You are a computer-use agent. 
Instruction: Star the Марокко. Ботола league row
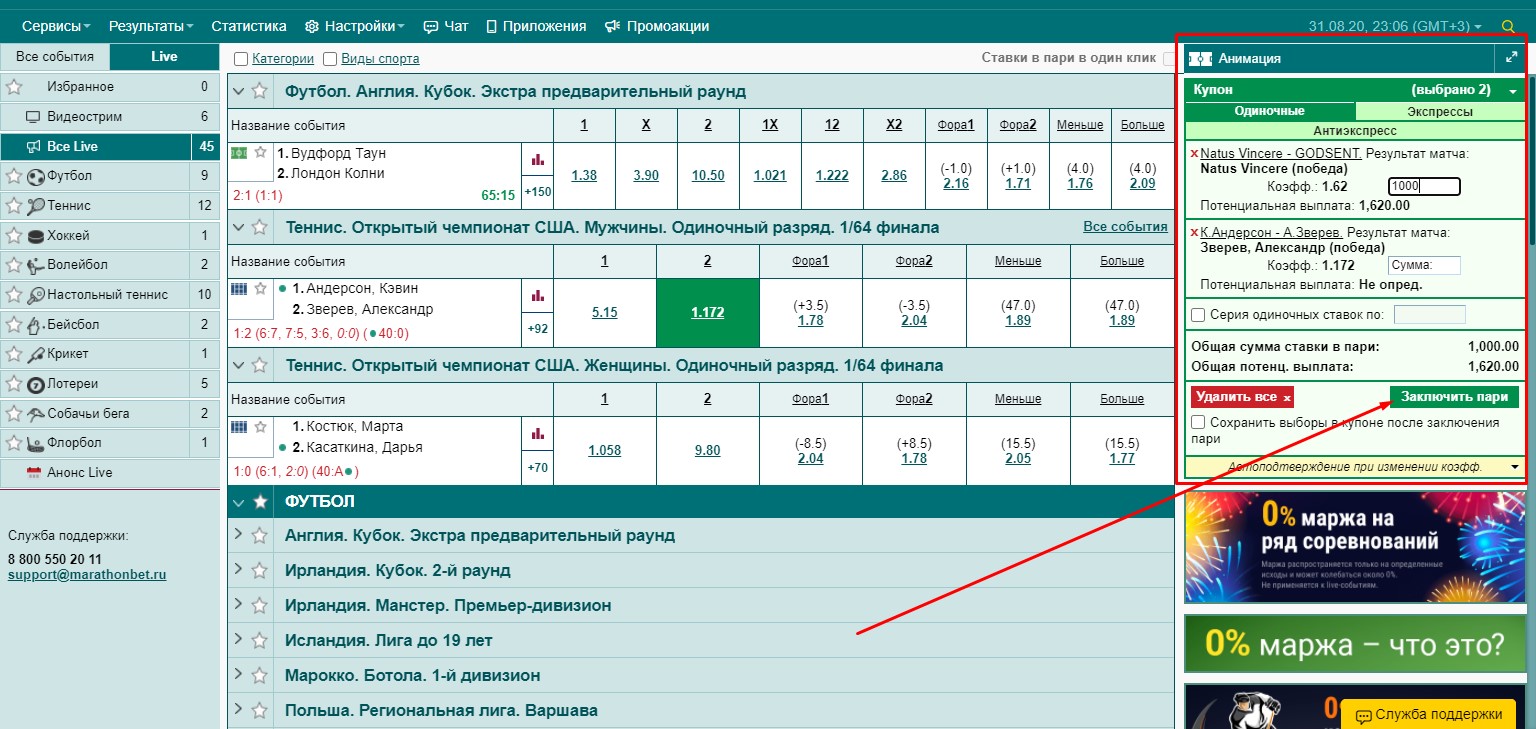coord(260,675)
